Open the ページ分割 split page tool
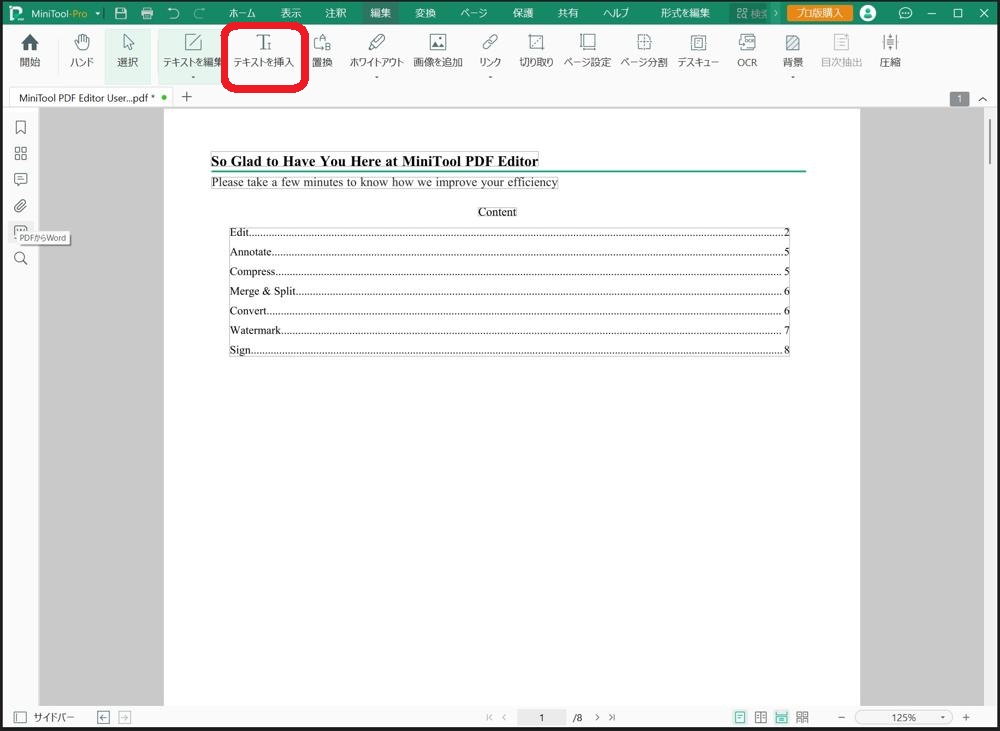 click(644, 51)
